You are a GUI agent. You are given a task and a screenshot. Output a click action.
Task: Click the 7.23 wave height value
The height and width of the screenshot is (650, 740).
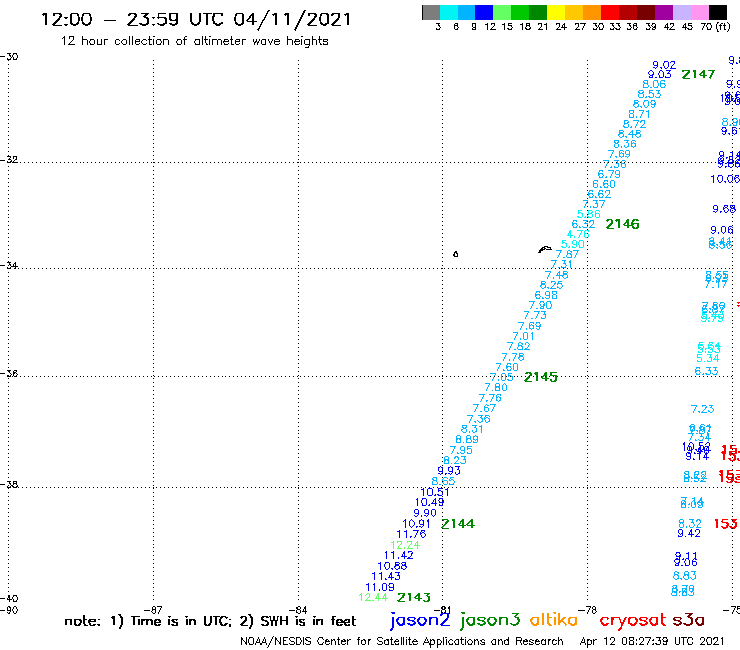tap(702, 409)
